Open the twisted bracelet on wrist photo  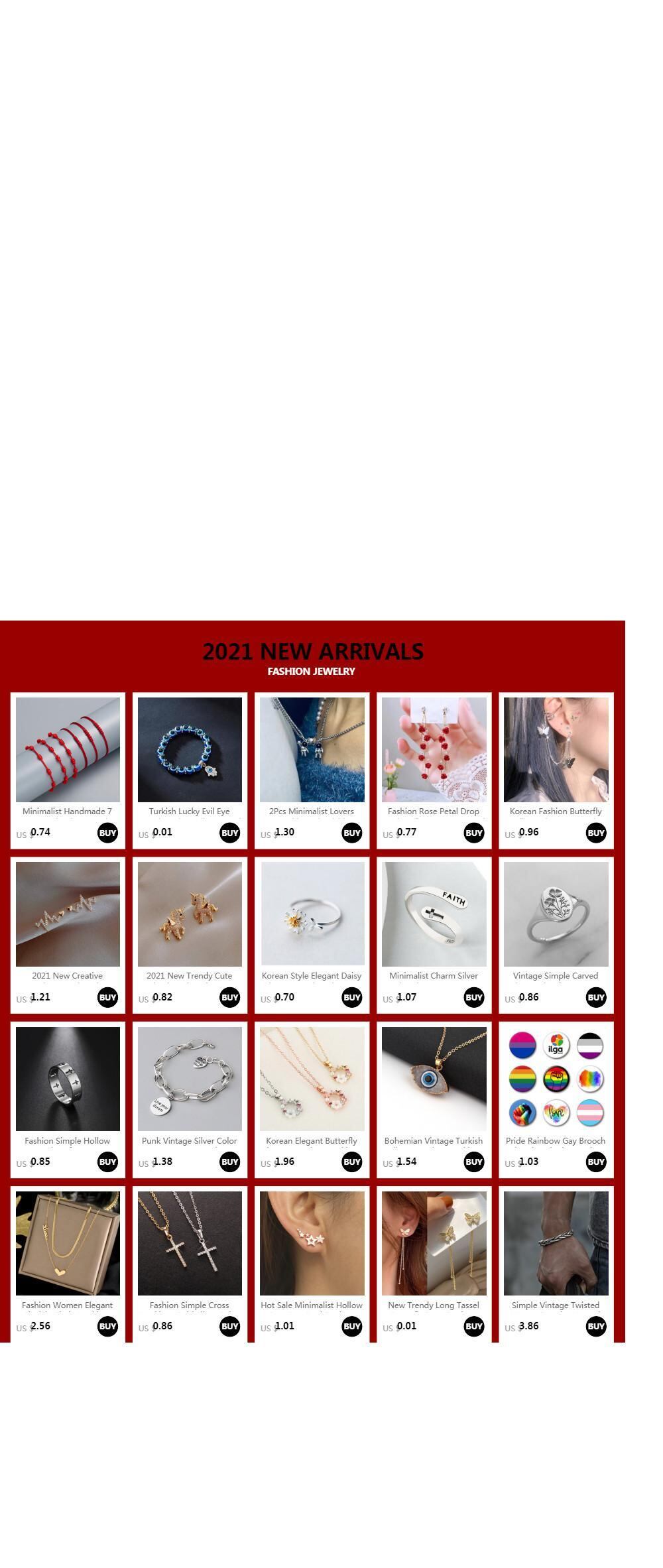click(x=556, y=1243)
